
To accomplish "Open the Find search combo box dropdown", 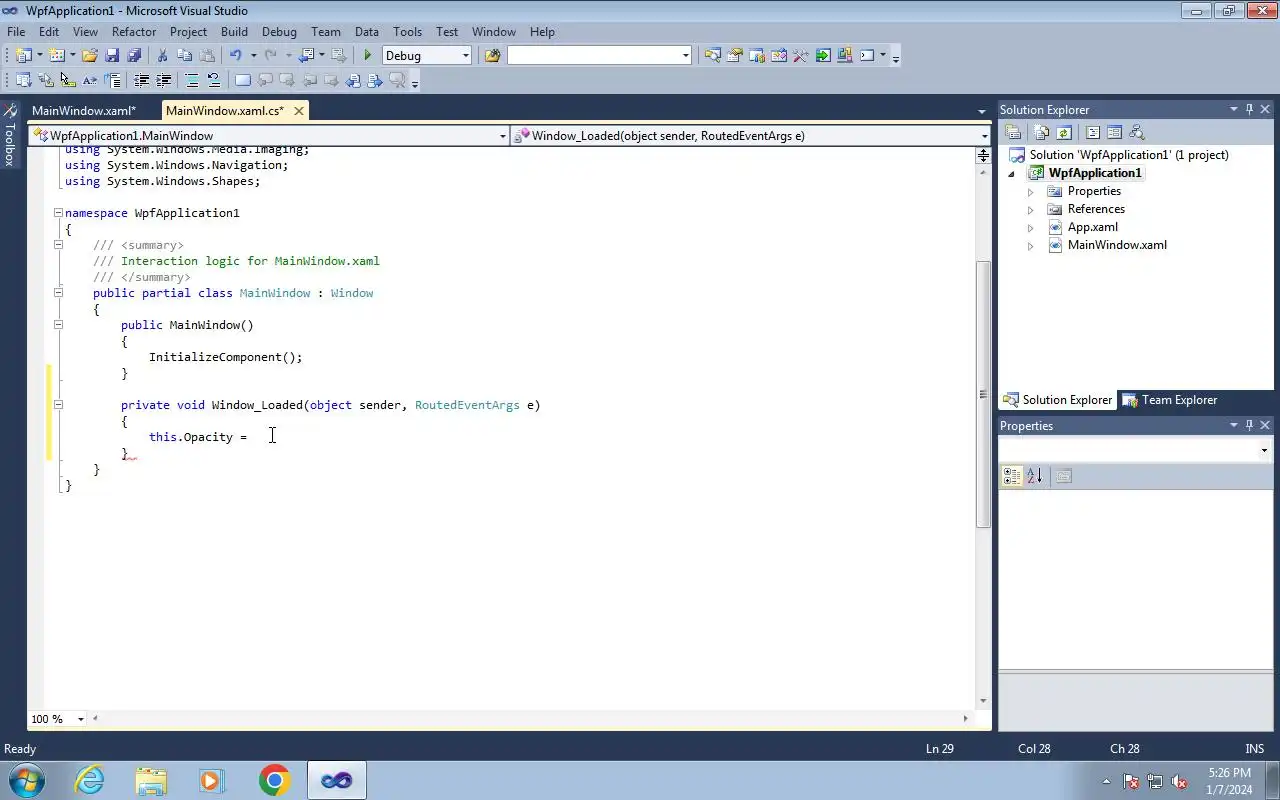I will [x=686, y=56].
